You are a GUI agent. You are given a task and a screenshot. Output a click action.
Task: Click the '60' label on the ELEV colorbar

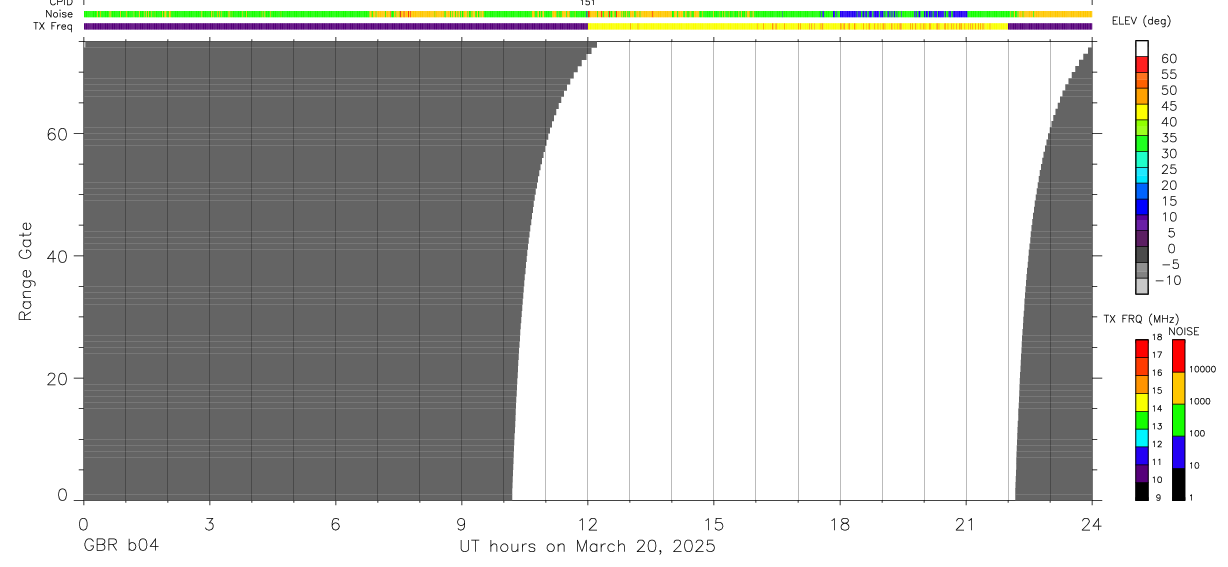[1168, 59]
